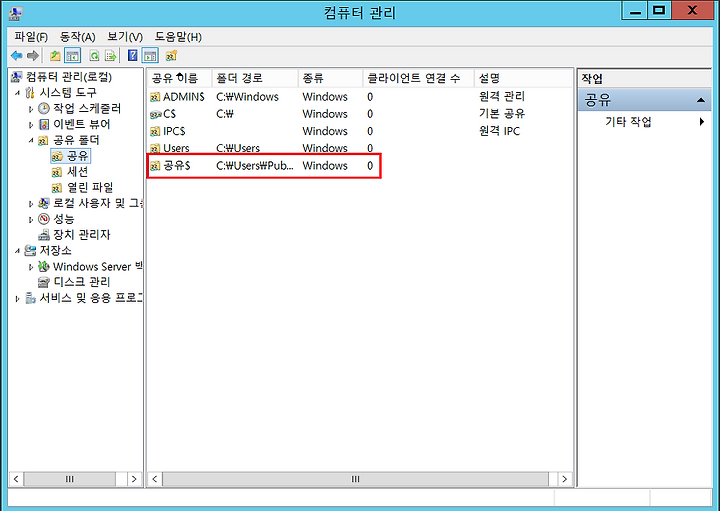Click the 기본 공유 description cell
Viewport: 720px width, 511px height.
click(501, 114)
